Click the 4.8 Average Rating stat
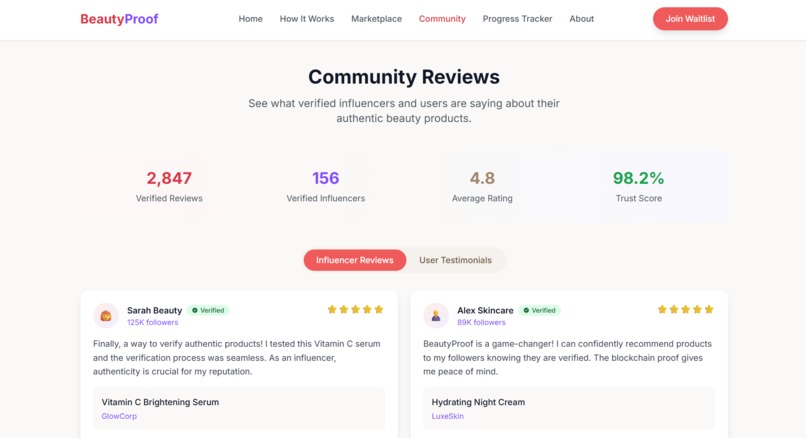The width and height of the screenshot is (806, 438). [x=482, y=186]
